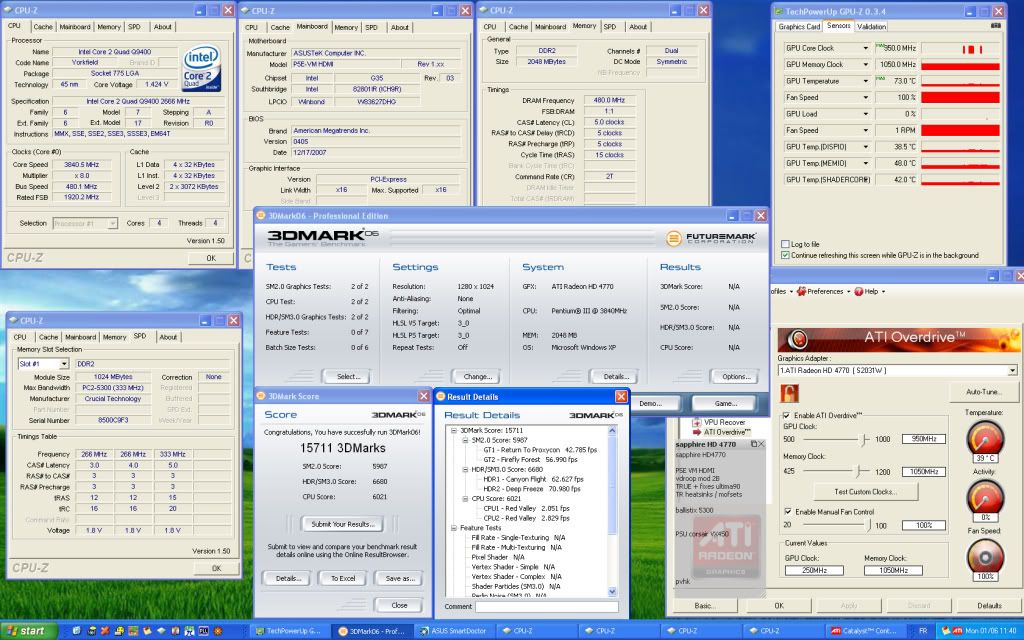Screen dimensions: 1024x640
Task: Uncheck Enable Manual Fan Control
Action: click(786, 511)
